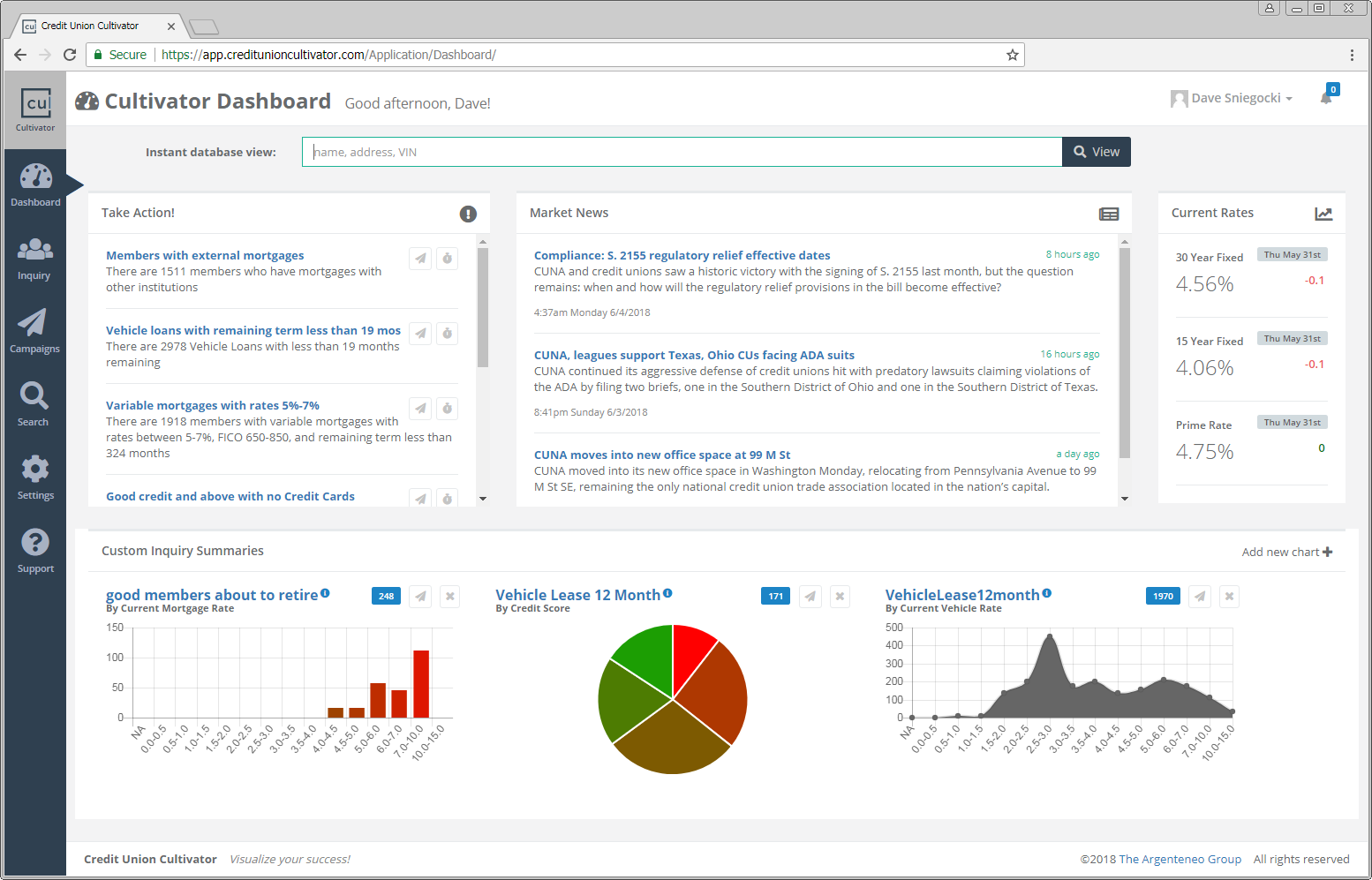Click the Cultivator logo in sidebar
The image size is (1372, 880).
click(x=35, y=109)
